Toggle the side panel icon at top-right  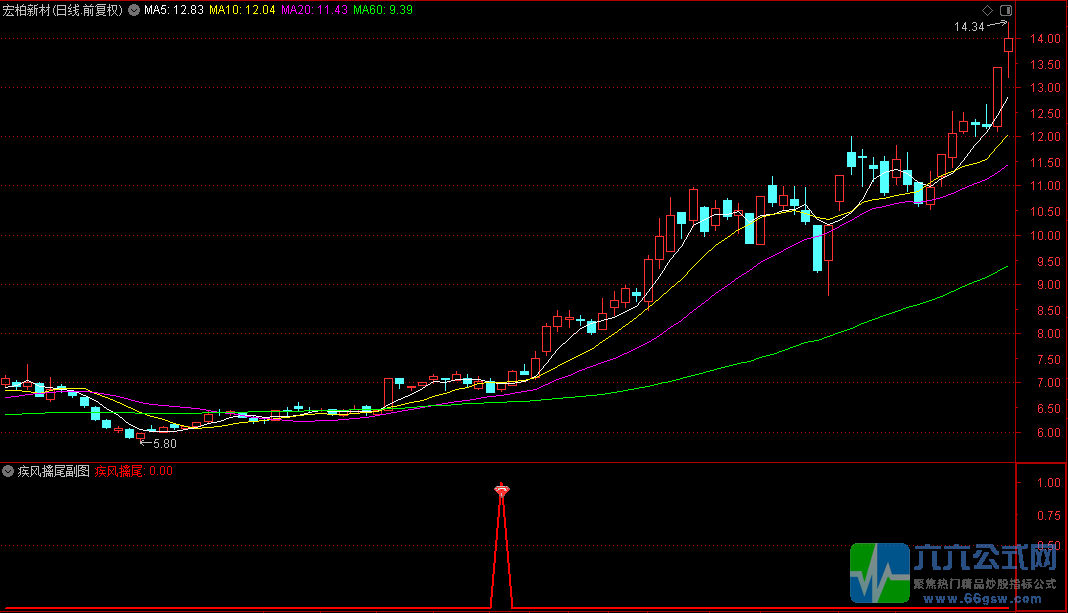[1006, 10]
